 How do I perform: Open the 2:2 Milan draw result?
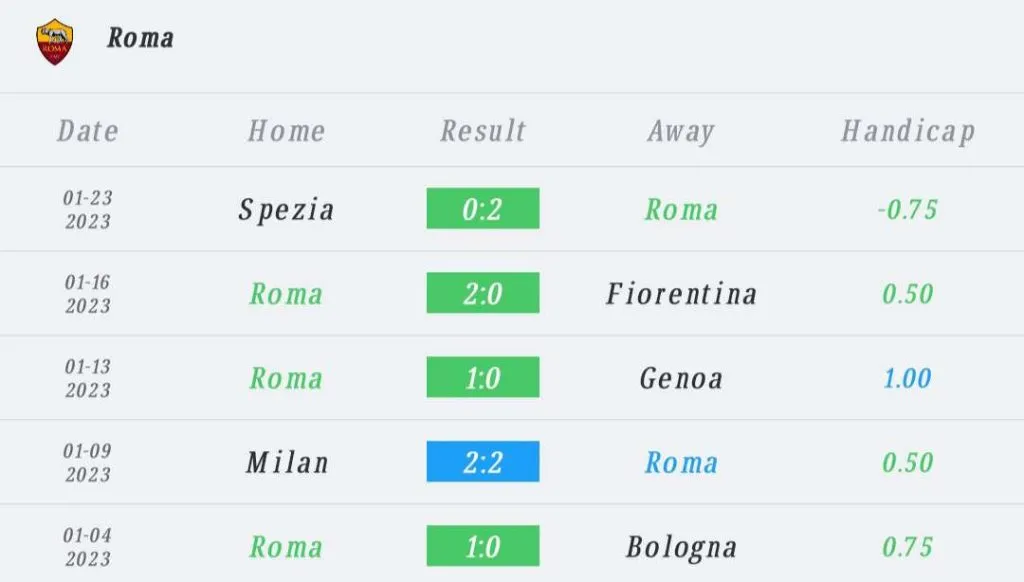click(x=483, y=462)
